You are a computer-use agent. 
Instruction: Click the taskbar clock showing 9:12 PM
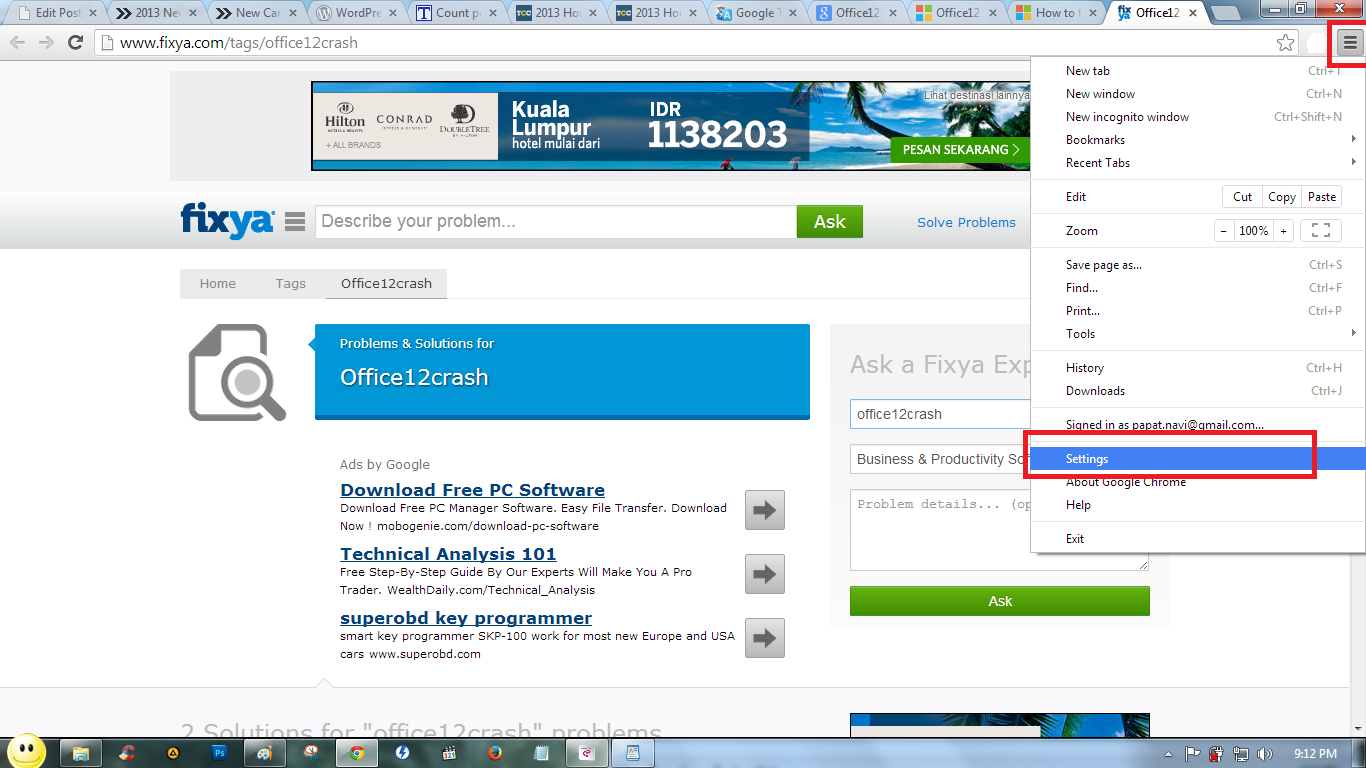coord(1314,754)
